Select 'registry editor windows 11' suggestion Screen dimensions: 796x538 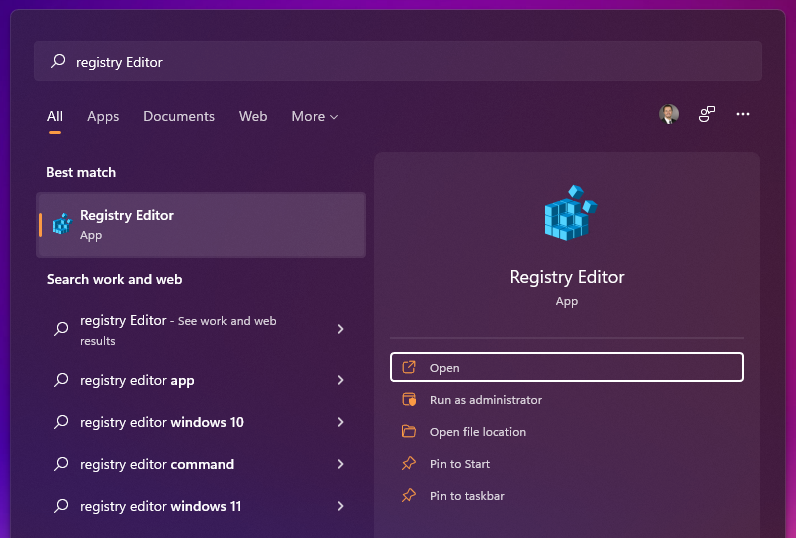(x=201, y=506)
